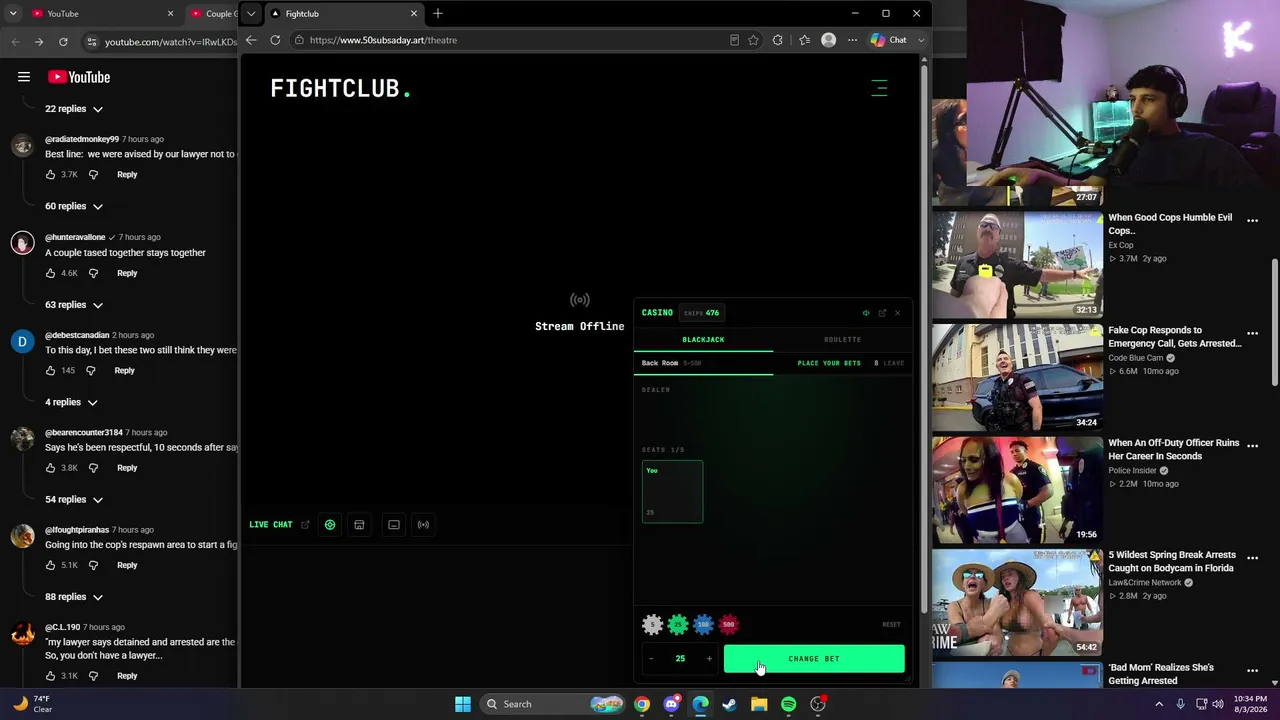1280x720 pixels.
Task: Click the Change Bet button
Action: click(814, 659)
